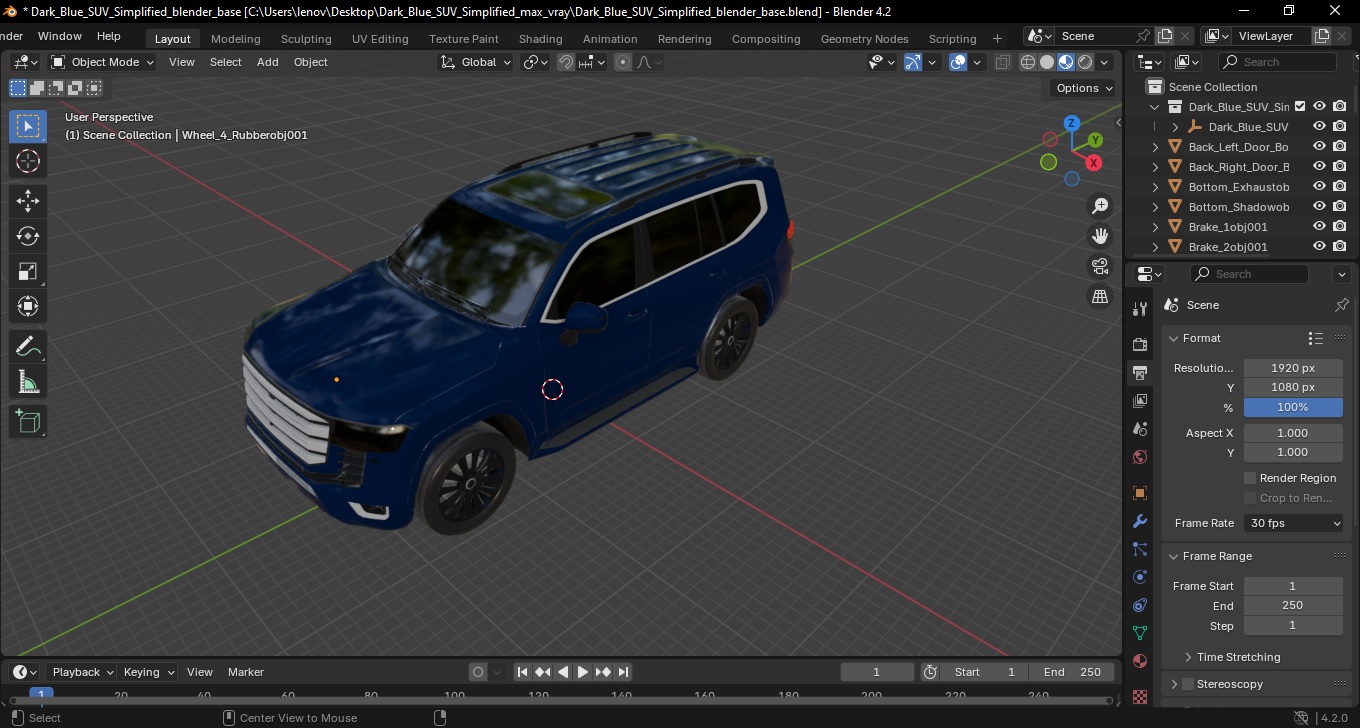Open the Particles properties tab

point(1140,549)
